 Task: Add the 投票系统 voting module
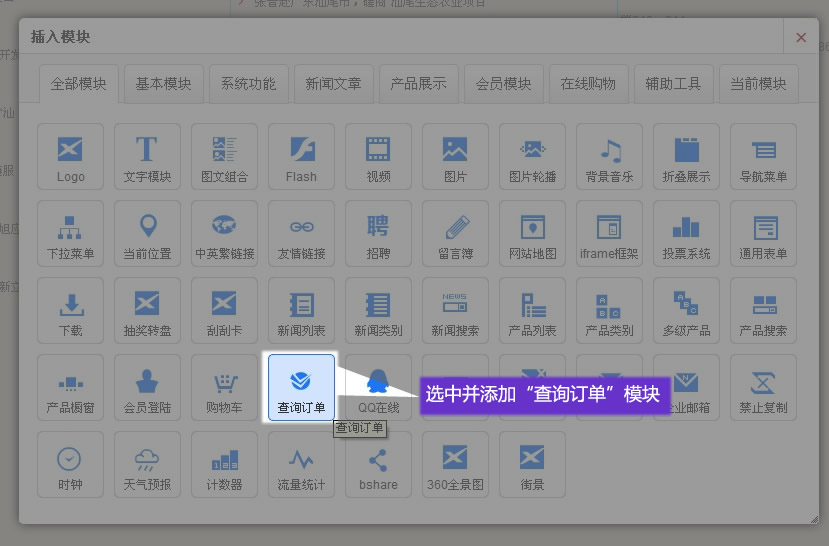coord(686,233)
